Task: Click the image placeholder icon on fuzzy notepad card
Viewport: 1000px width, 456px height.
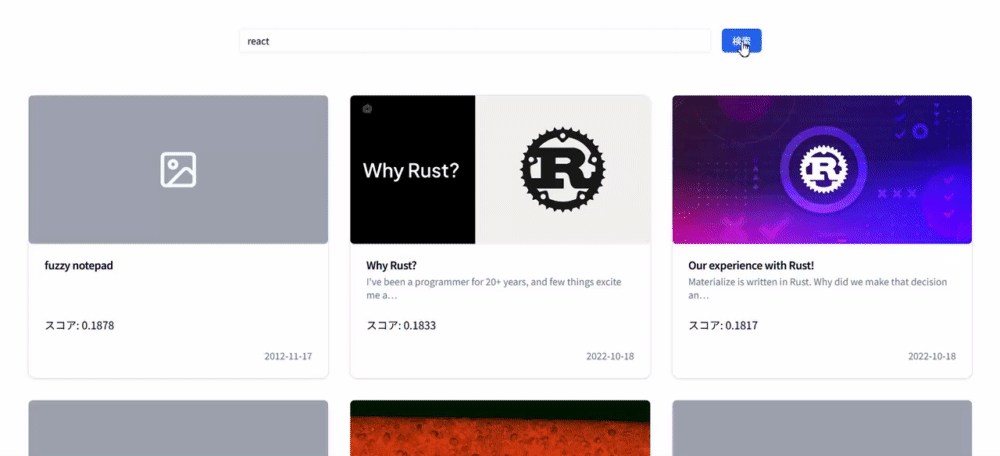Action: [179, 170]
